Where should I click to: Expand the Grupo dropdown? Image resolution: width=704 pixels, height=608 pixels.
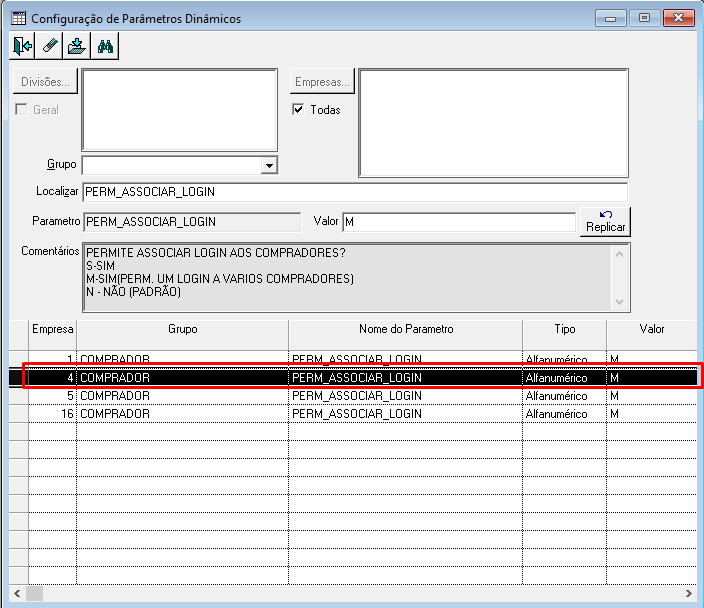(x=269, y=165)
